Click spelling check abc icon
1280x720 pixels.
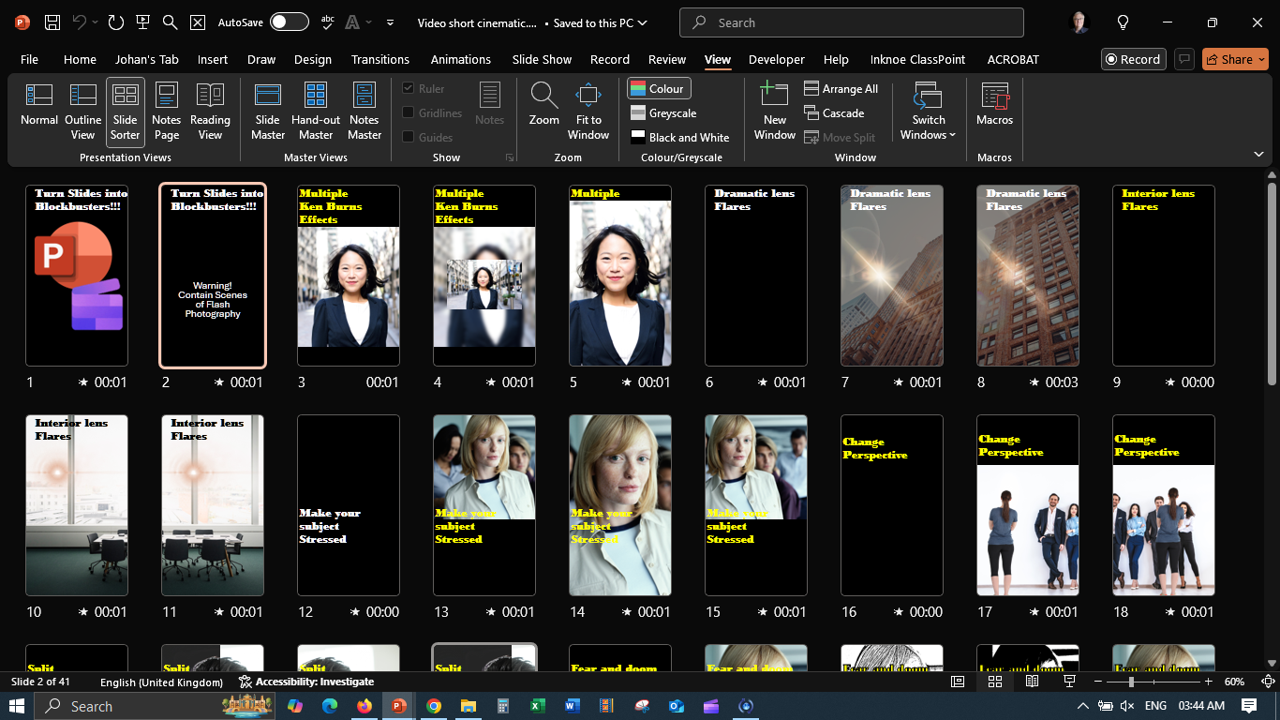[327, 22]
